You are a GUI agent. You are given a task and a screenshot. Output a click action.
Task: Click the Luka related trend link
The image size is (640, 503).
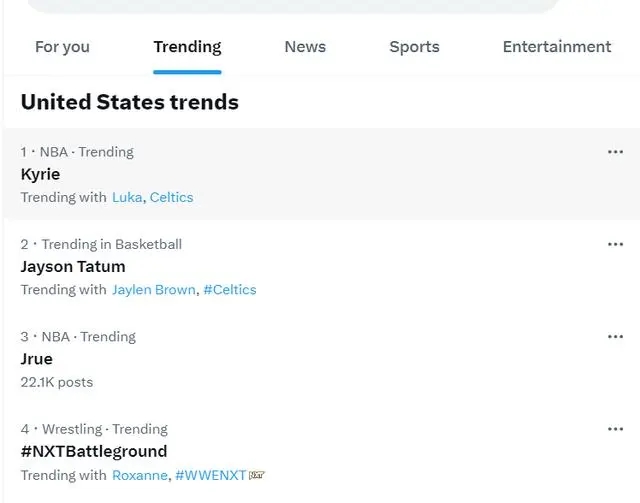127,197
